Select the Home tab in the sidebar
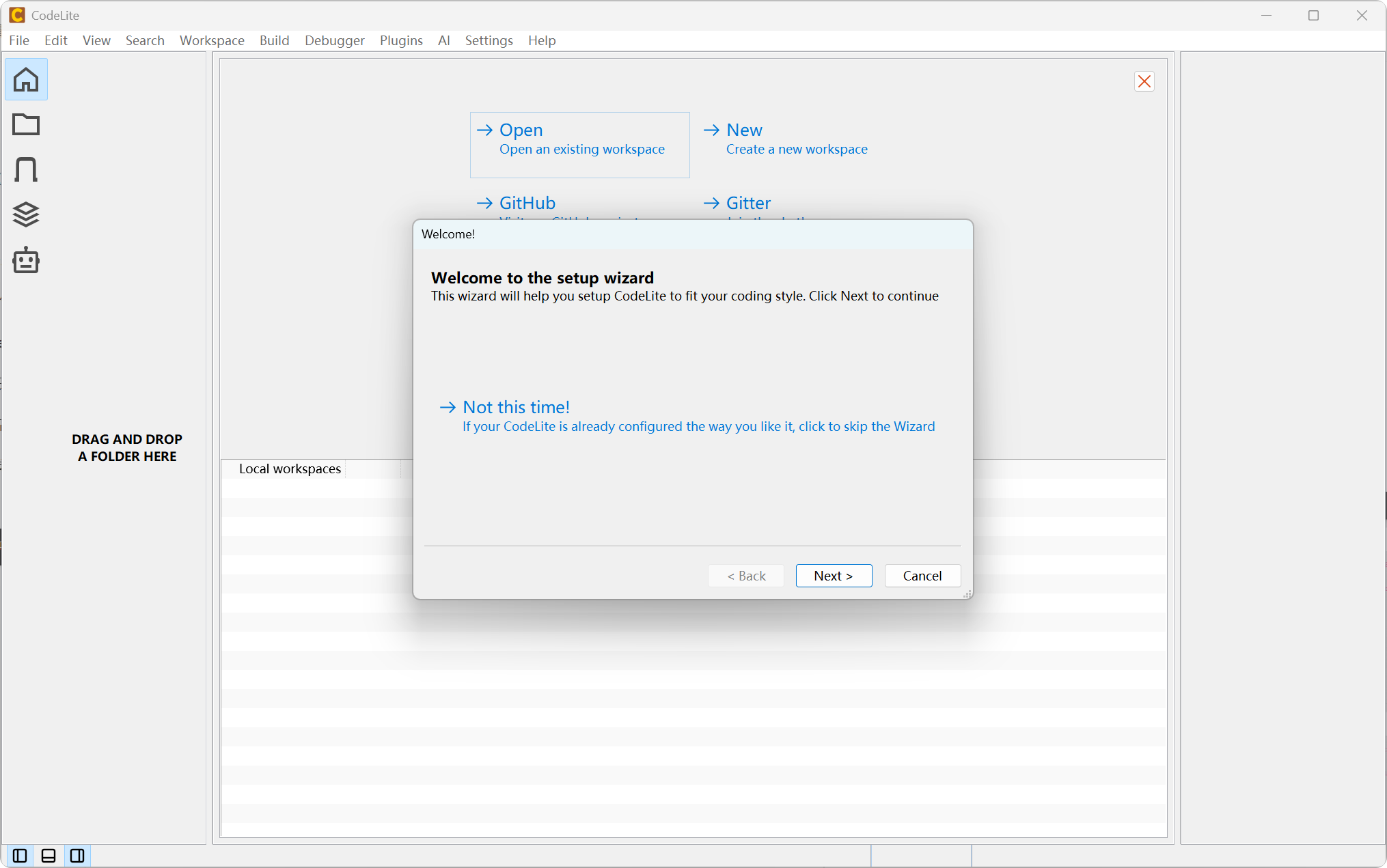 (x=26, y=79)
